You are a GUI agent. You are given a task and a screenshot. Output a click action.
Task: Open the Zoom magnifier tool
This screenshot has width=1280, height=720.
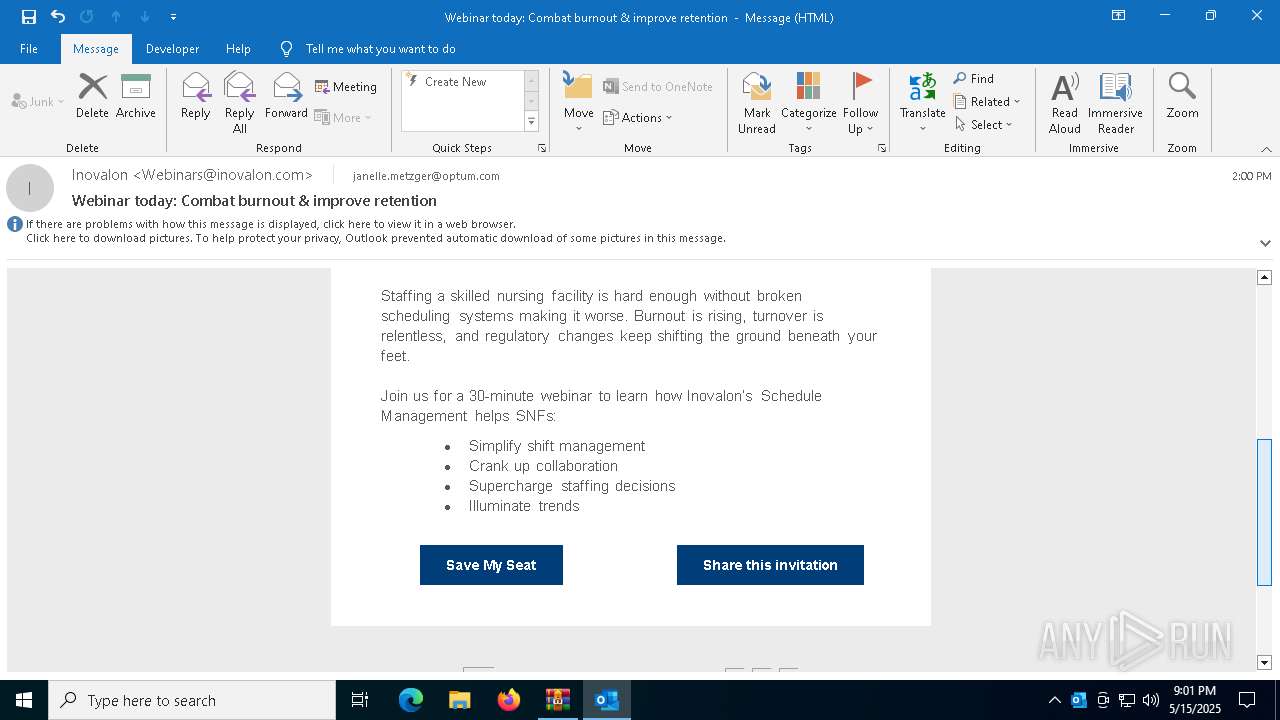pos(1182,96)
